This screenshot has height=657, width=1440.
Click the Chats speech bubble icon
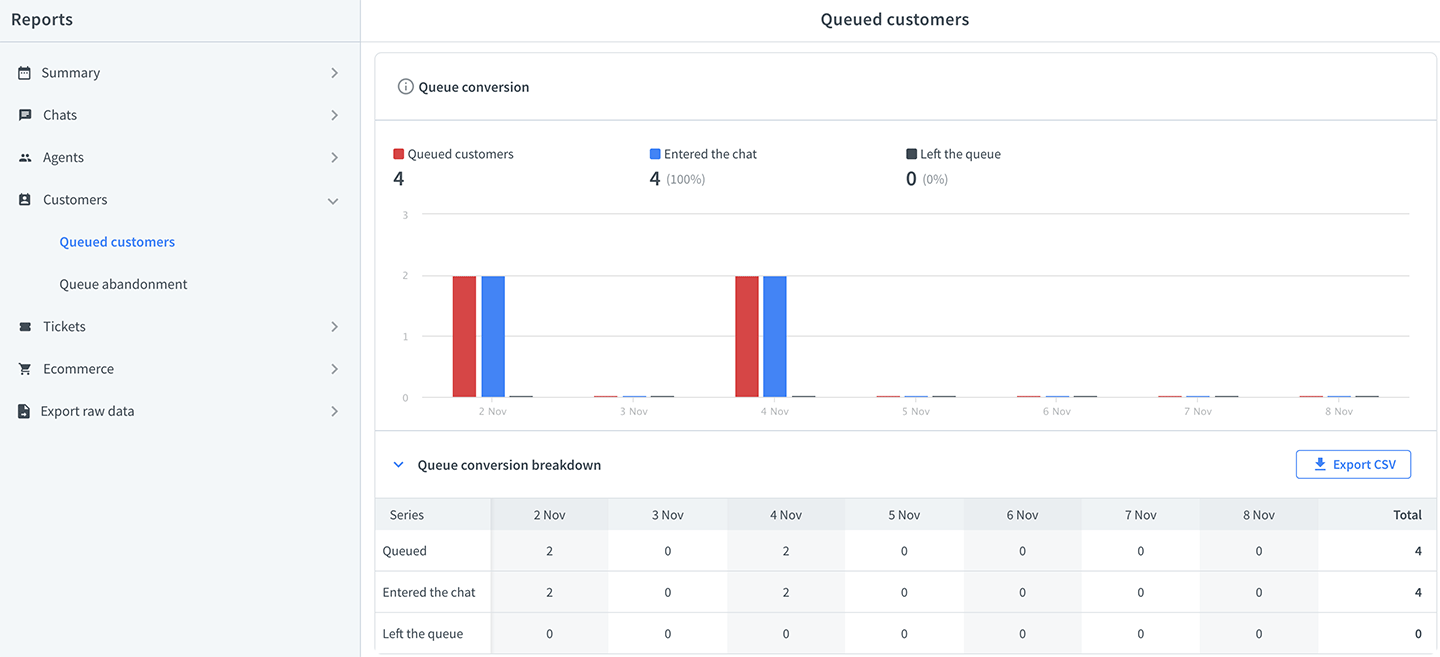pos(25,115)
